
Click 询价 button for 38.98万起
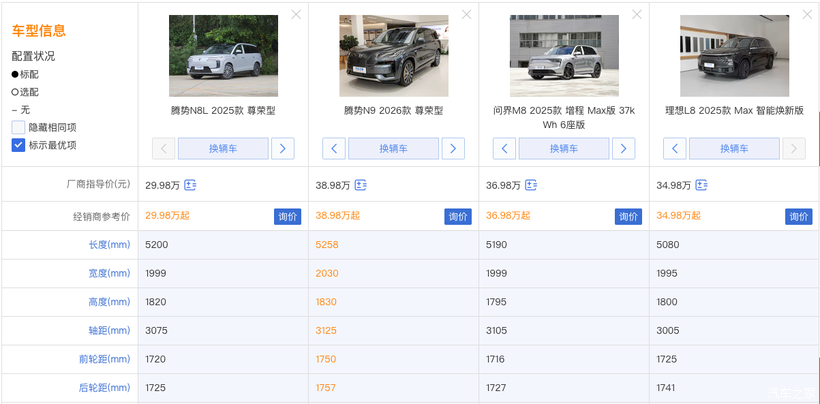tap(458, 216)
